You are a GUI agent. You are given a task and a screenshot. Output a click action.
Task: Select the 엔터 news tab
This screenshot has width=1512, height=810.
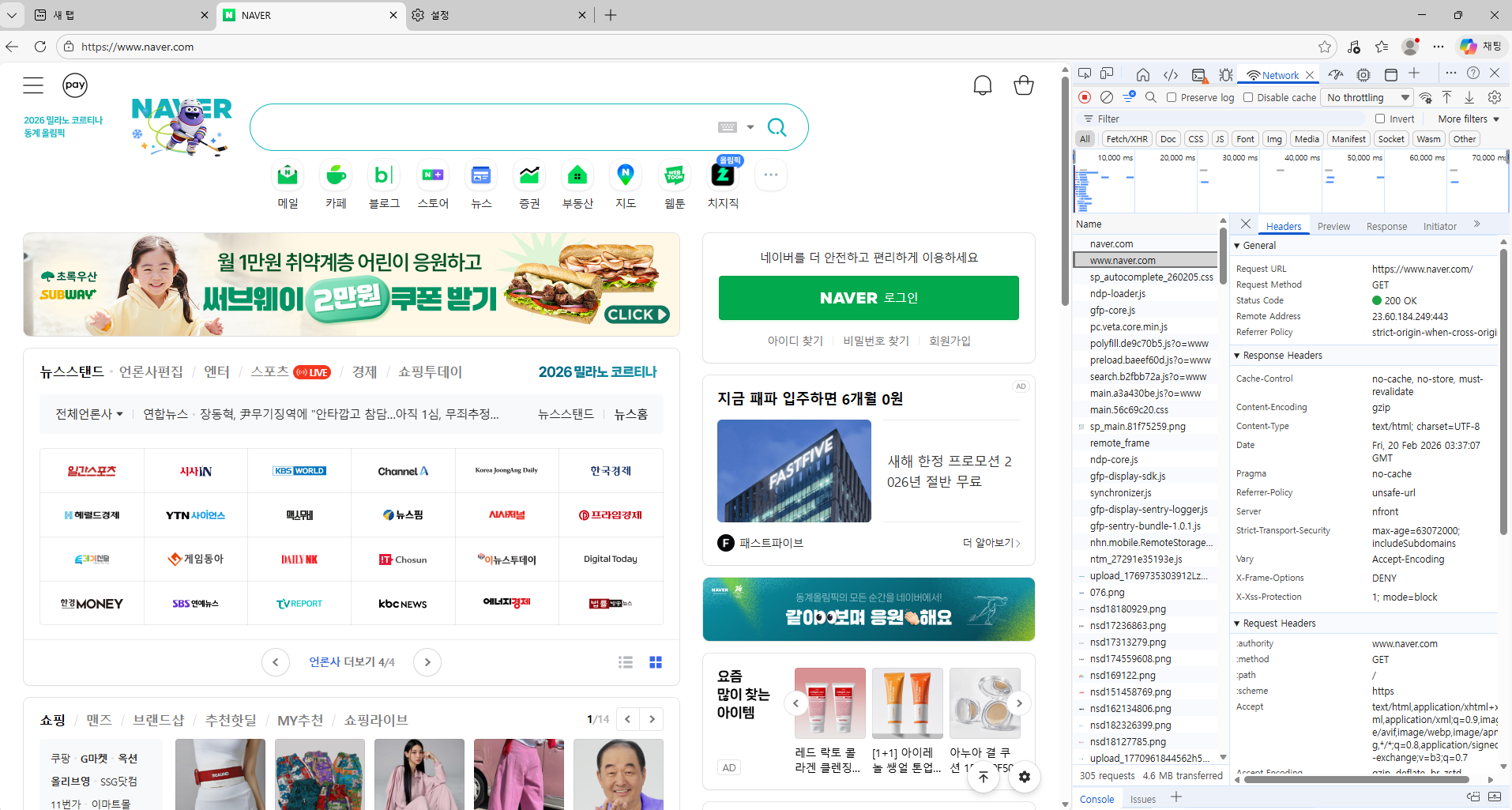[x=216, y=371]
